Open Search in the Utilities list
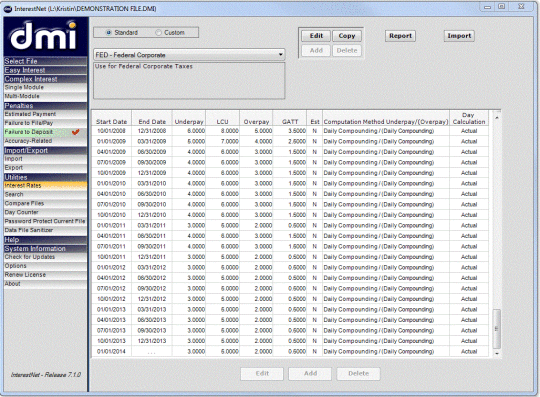The image size is (540, 397). pyautogui.click(x=45, y=195)
